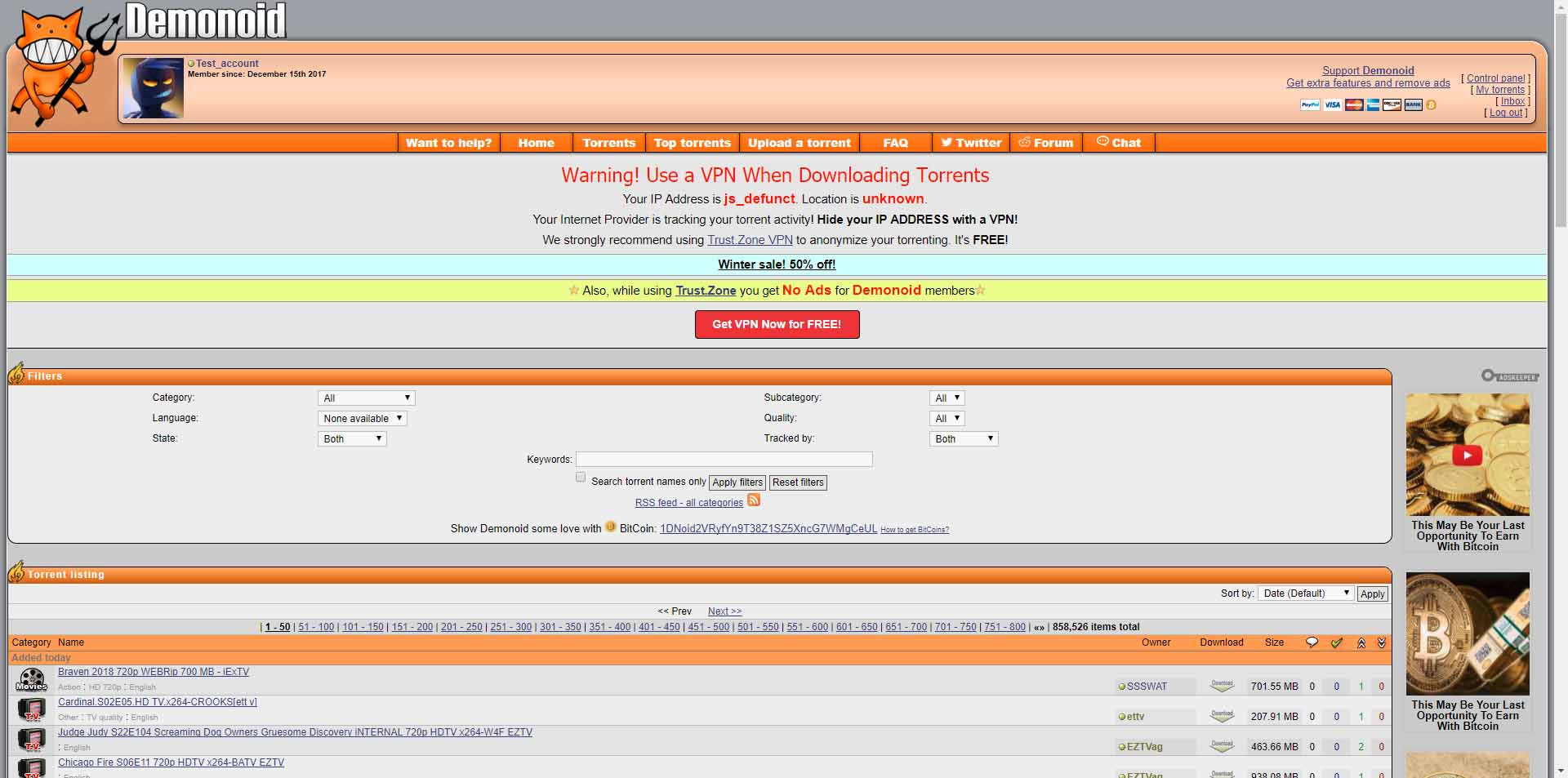
Task: Click the VISA payment icon
Action: 1333,104
